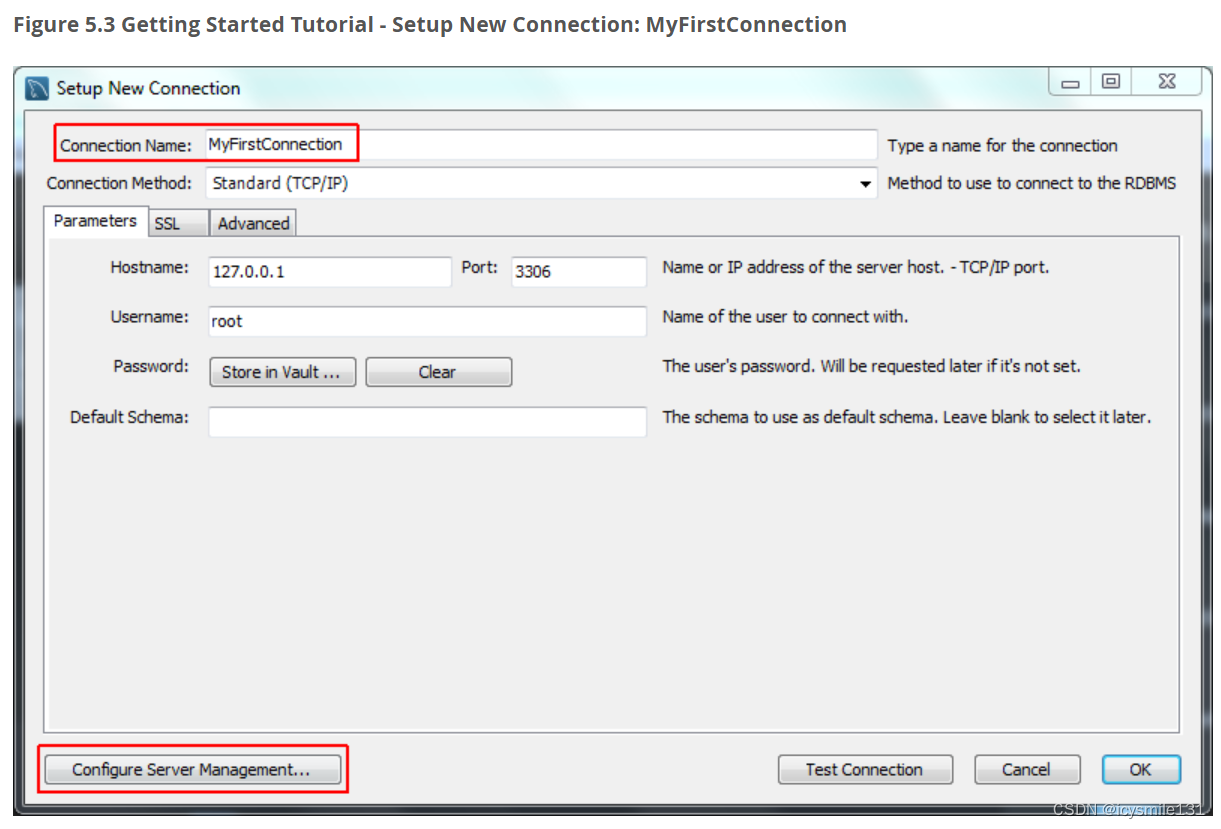Click the 'Type a name for the connection' hint
The width and height of the screenshot is (1221, 829).
(1002, 145)
